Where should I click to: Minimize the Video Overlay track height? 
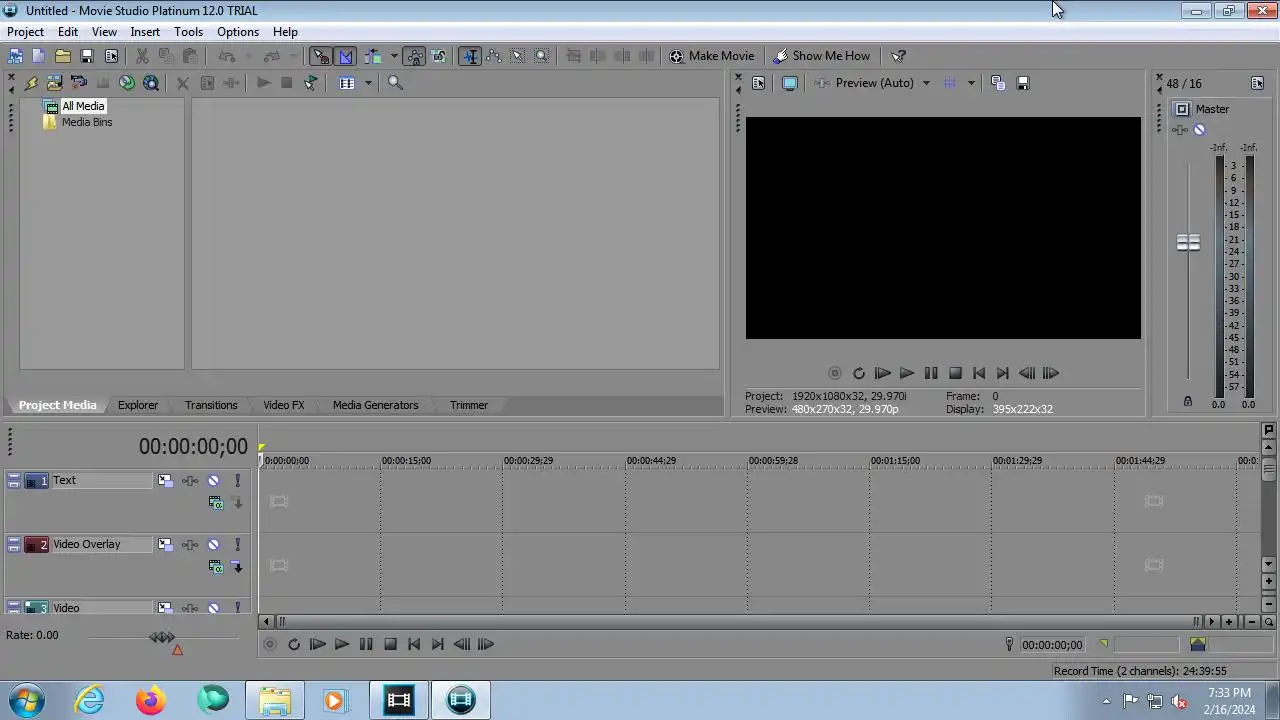[14, 545]
